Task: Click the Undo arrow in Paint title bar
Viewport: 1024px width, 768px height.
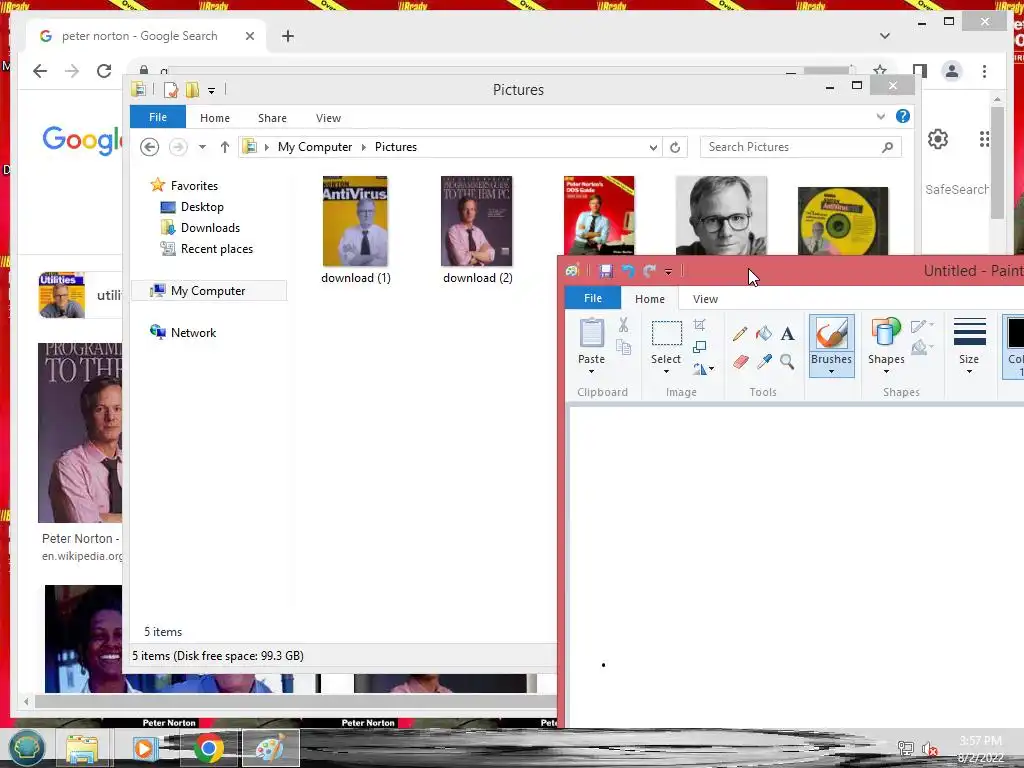Action: (628, 271)
